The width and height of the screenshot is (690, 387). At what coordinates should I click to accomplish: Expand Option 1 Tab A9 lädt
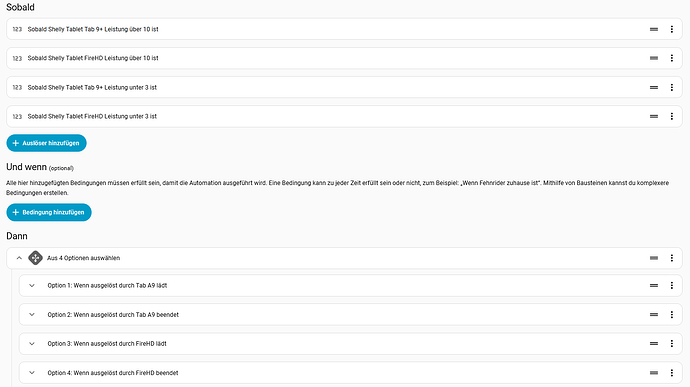coord(32,285)
